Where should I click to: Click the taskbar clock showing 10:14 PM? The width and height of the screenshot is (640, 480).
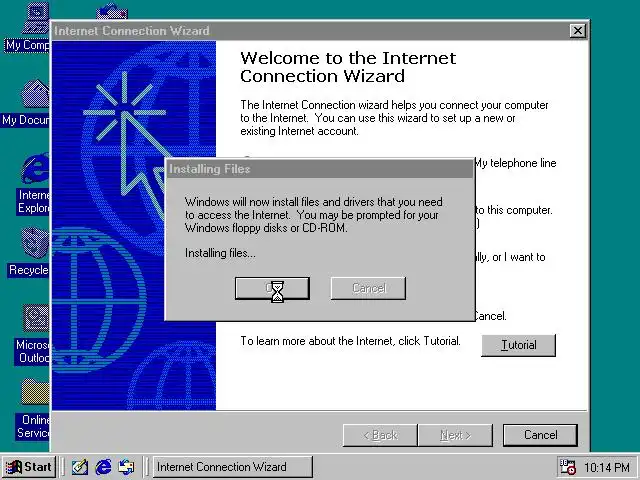click(x=607, y=467)
